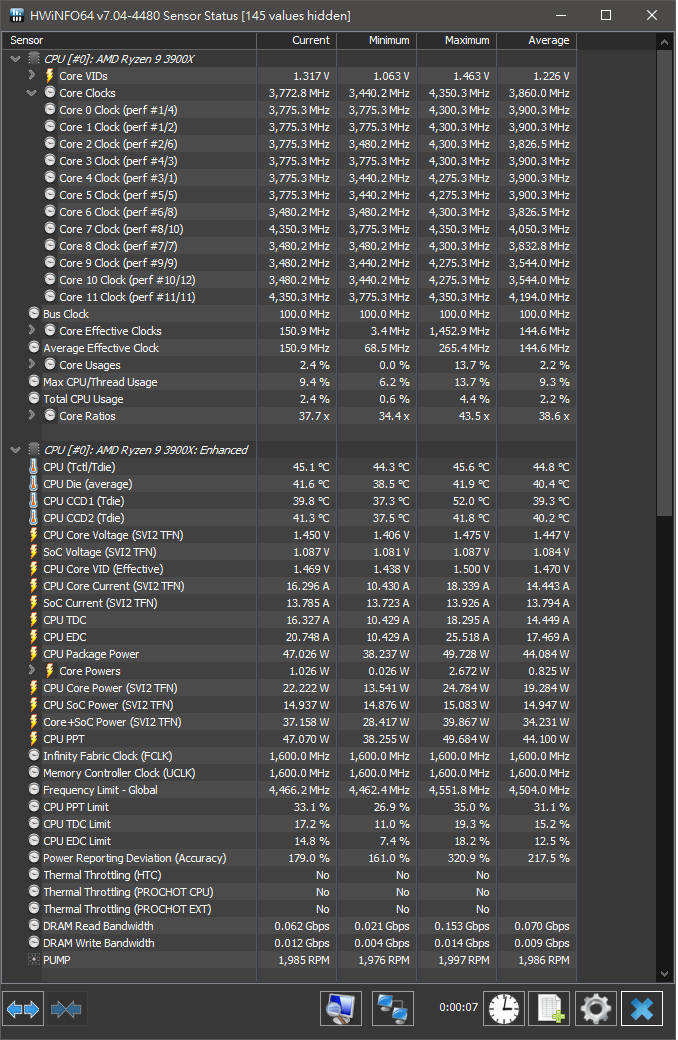
Task: Open the remote sensor monitor icon
Action: [341, 1009]
